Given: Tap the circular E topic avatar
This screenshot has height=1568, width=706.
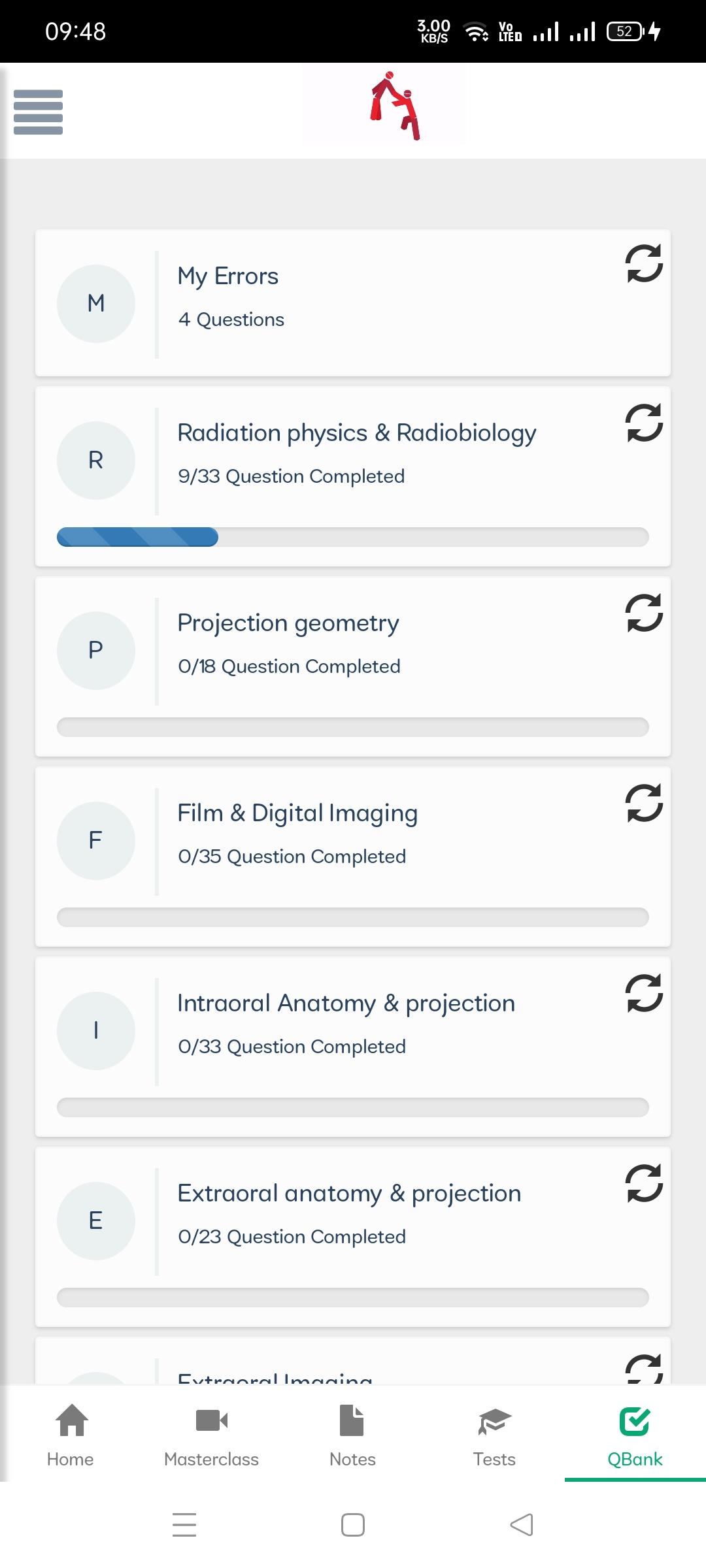Looking at the screenshot, I should [x=96, y=1221].
